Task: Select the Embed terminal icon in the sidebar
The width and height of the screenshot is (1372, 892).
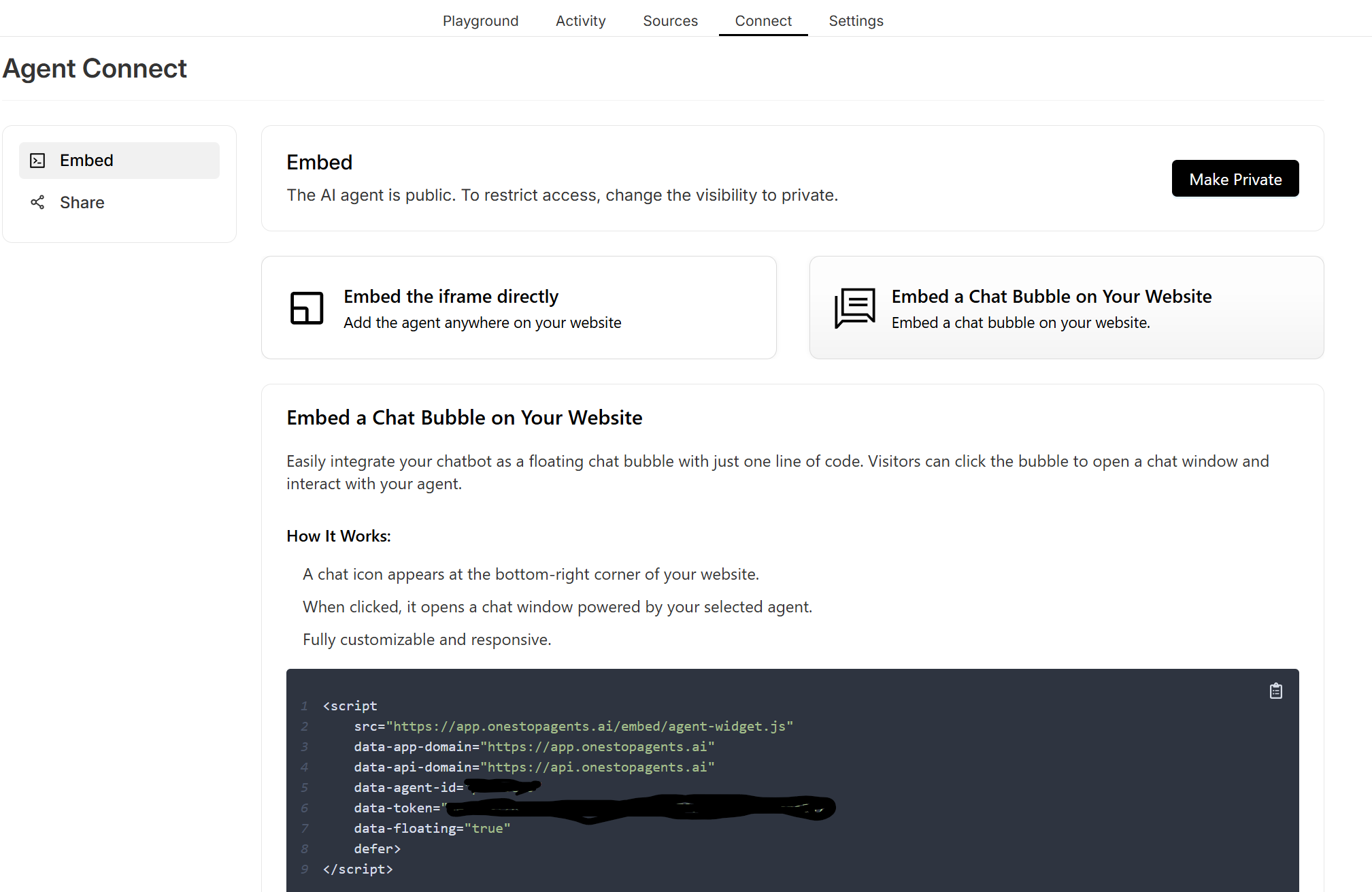Action: point(37,160)
